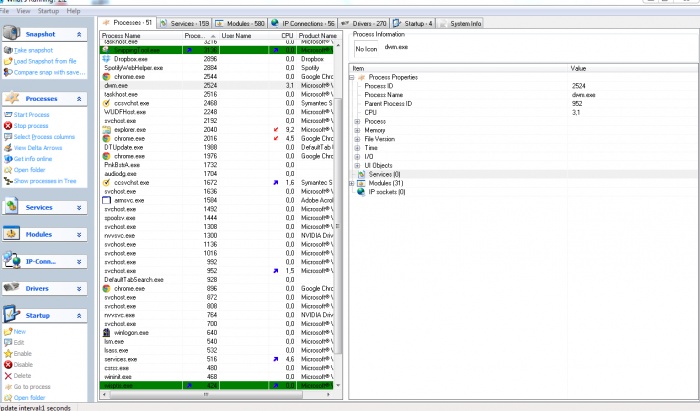Click the Show processes in Tree icon
This screenshot has height=411, width=700.
(8, 181)
